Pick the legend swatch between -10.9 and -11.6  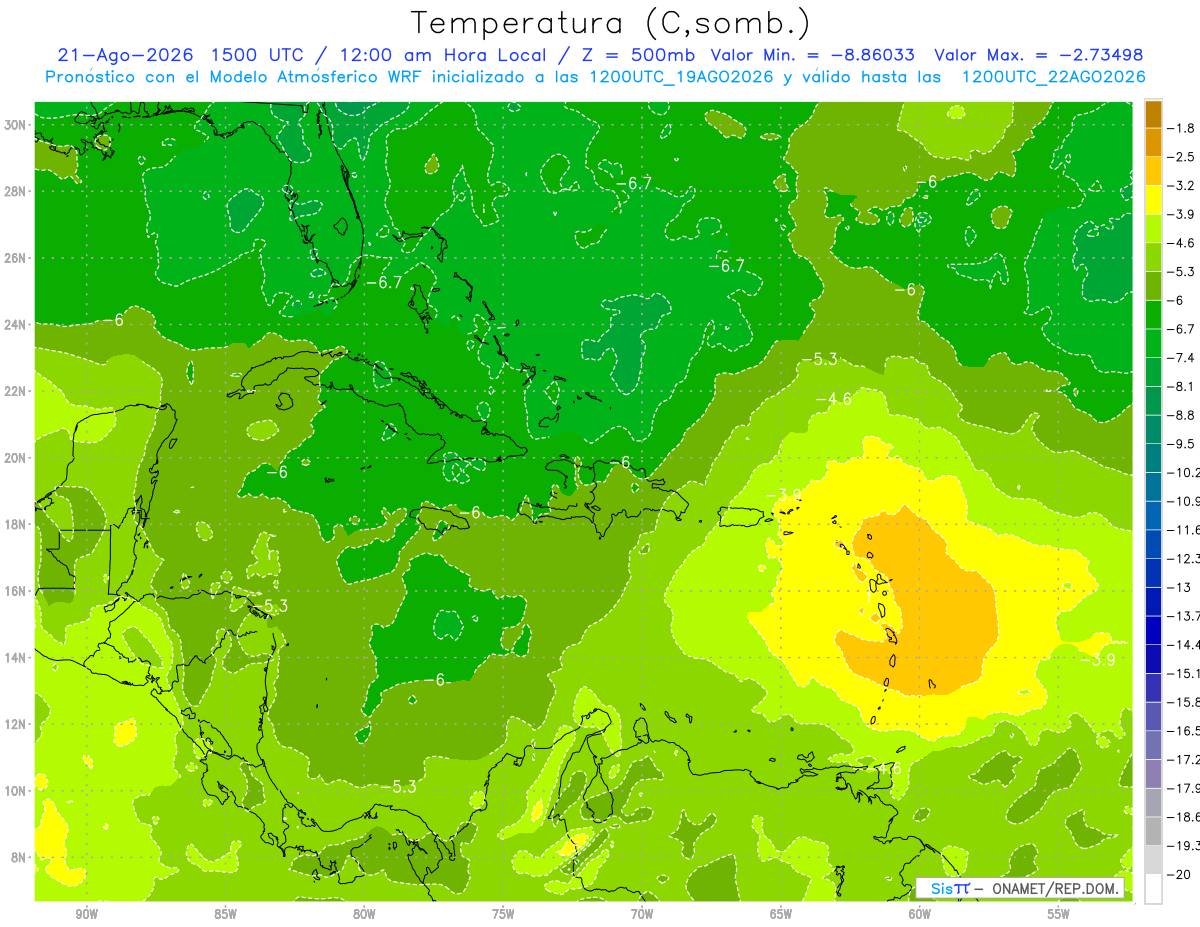(1153, 514)
